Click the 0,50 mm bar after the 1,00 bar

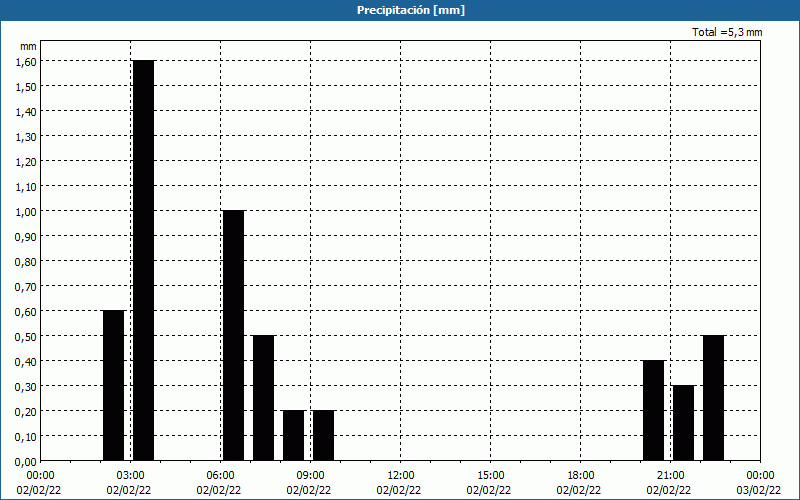(x=263, y=398)
